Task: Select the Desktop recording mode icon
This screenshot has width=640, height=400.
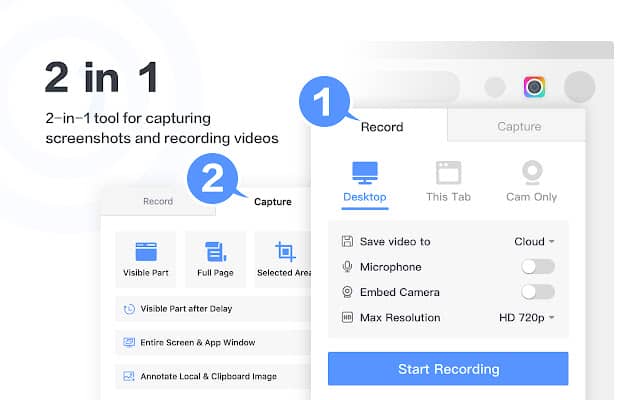Action: pyautogui.click(x=364, y=174)
